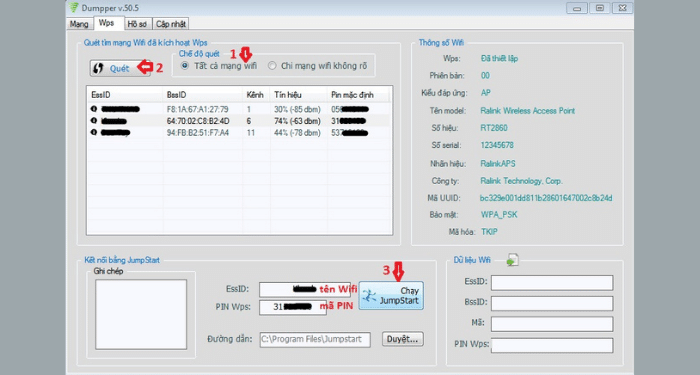Sort by the Kênh column header
The width and height of the screenshot is (700, 375).
256,95
